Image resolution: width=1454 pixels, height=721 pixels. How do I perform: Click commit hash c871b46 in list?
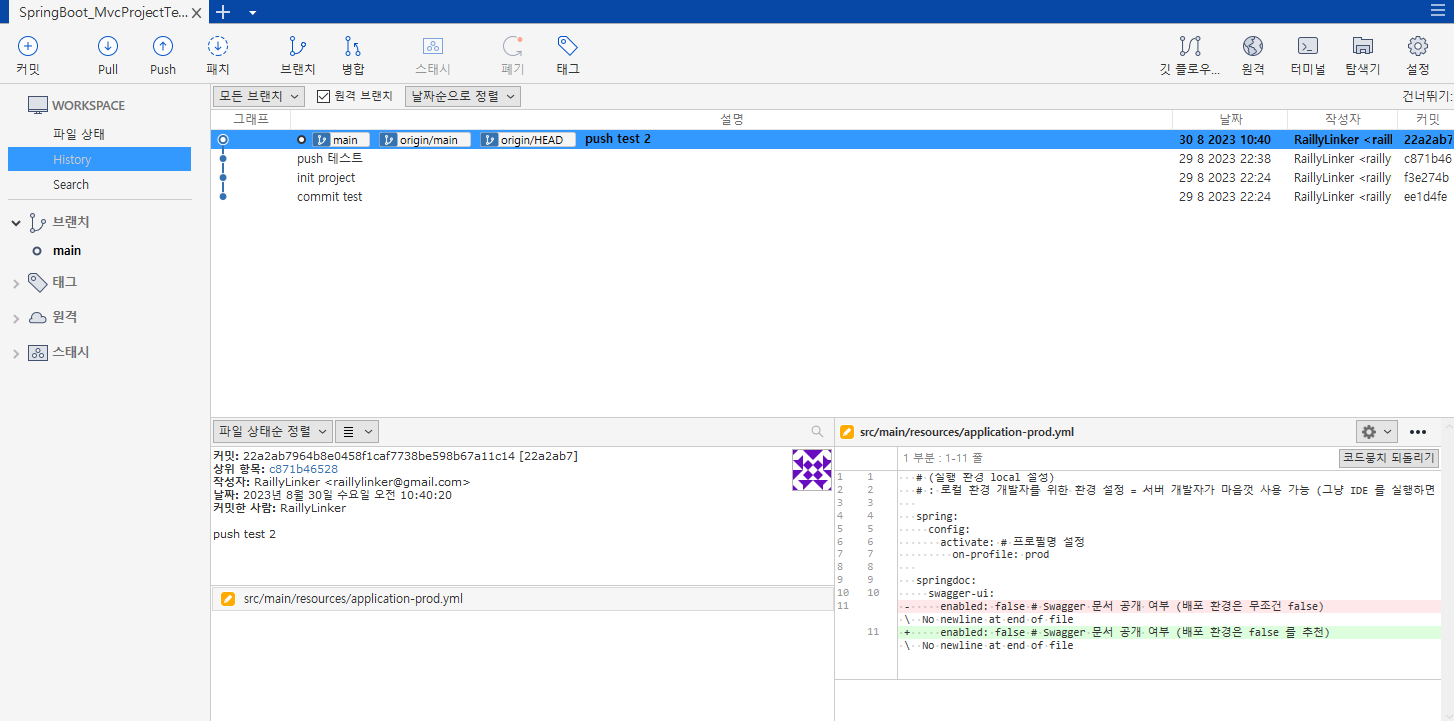tap(1427, 158)
